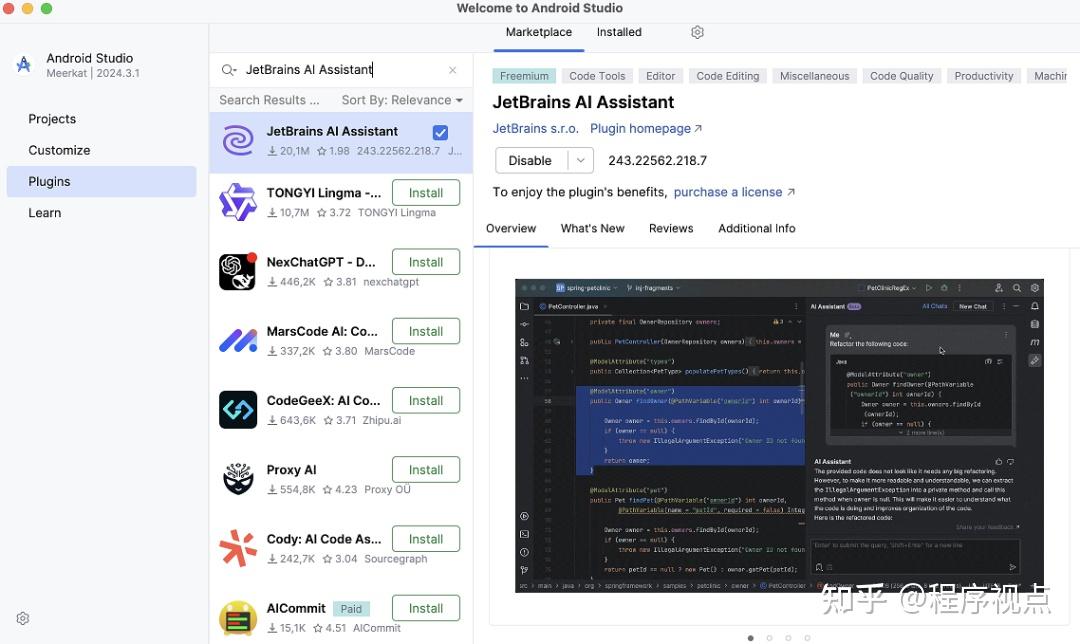Select the TONGYI Lingma plugin icon
Screen dimensions: 1080x644
coord(237,201)
